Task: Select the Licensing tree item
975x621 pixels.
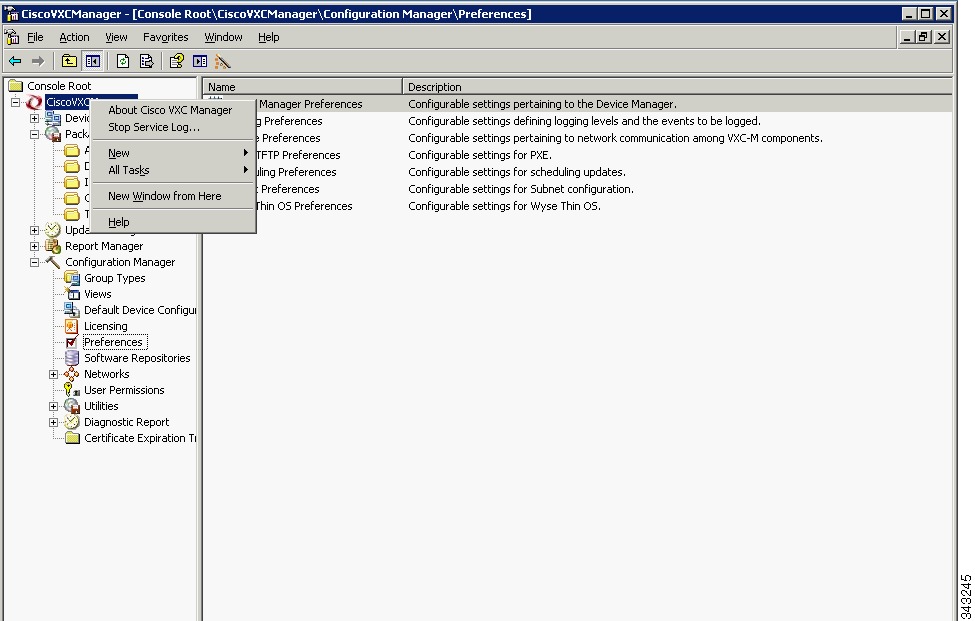Action: [x=105, y=326]
